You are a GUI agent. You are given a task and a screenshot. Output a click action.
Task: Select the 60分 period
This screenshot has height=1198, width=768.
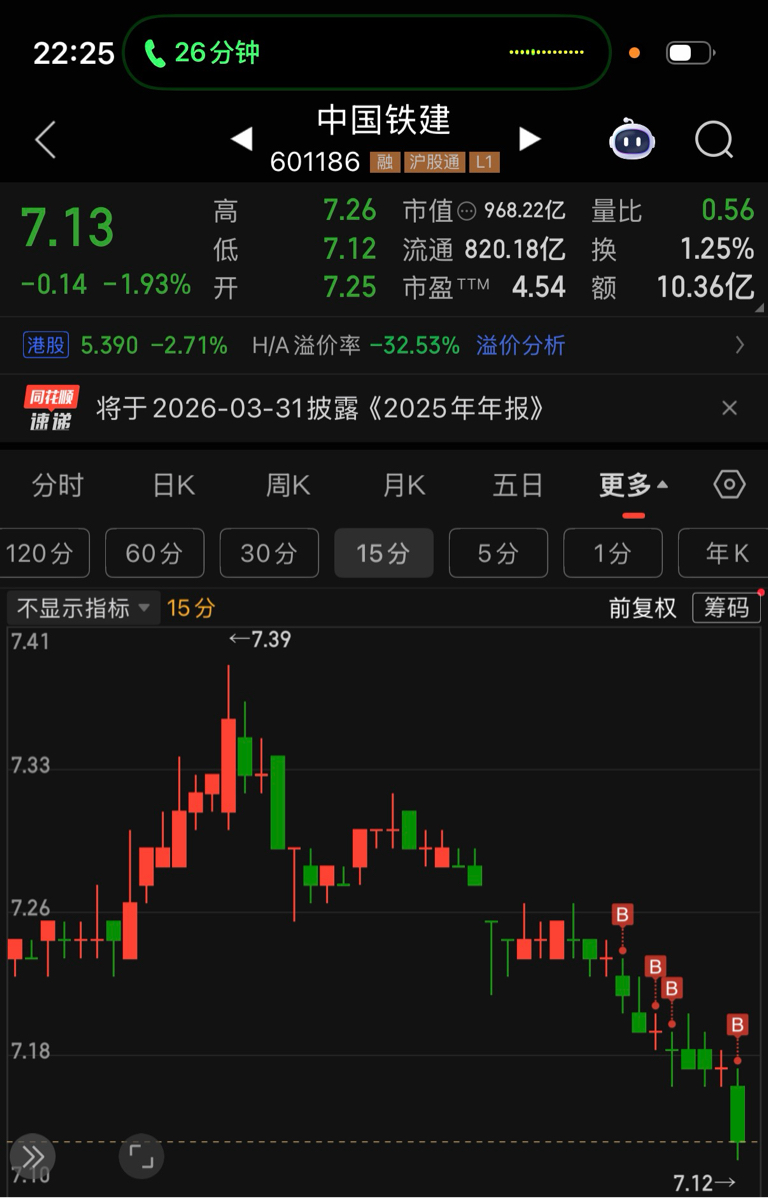click(x=154, y=552)
